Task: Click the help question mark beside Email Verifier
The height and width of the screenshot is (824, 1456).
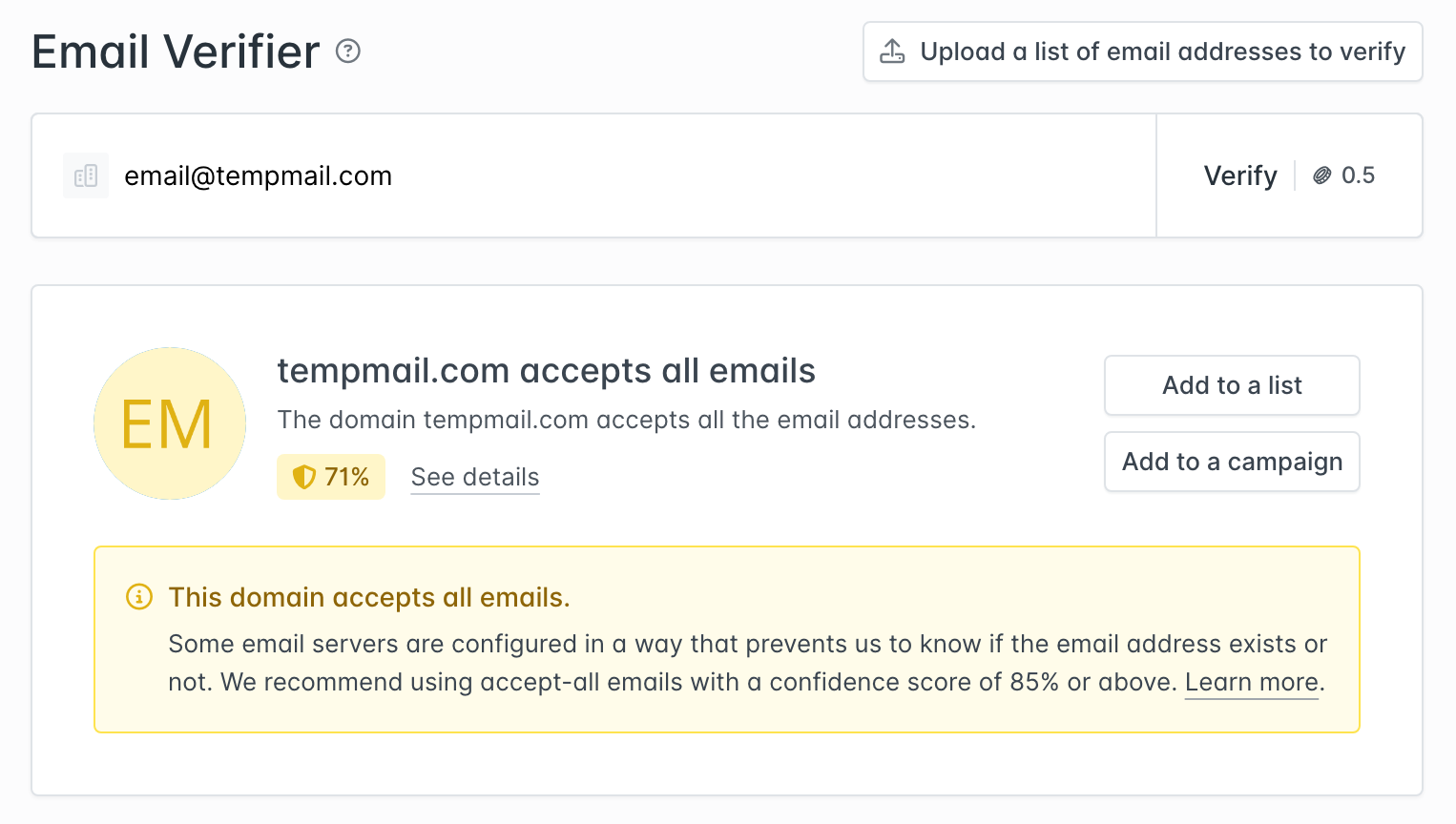Action: (x=348, y=51)
